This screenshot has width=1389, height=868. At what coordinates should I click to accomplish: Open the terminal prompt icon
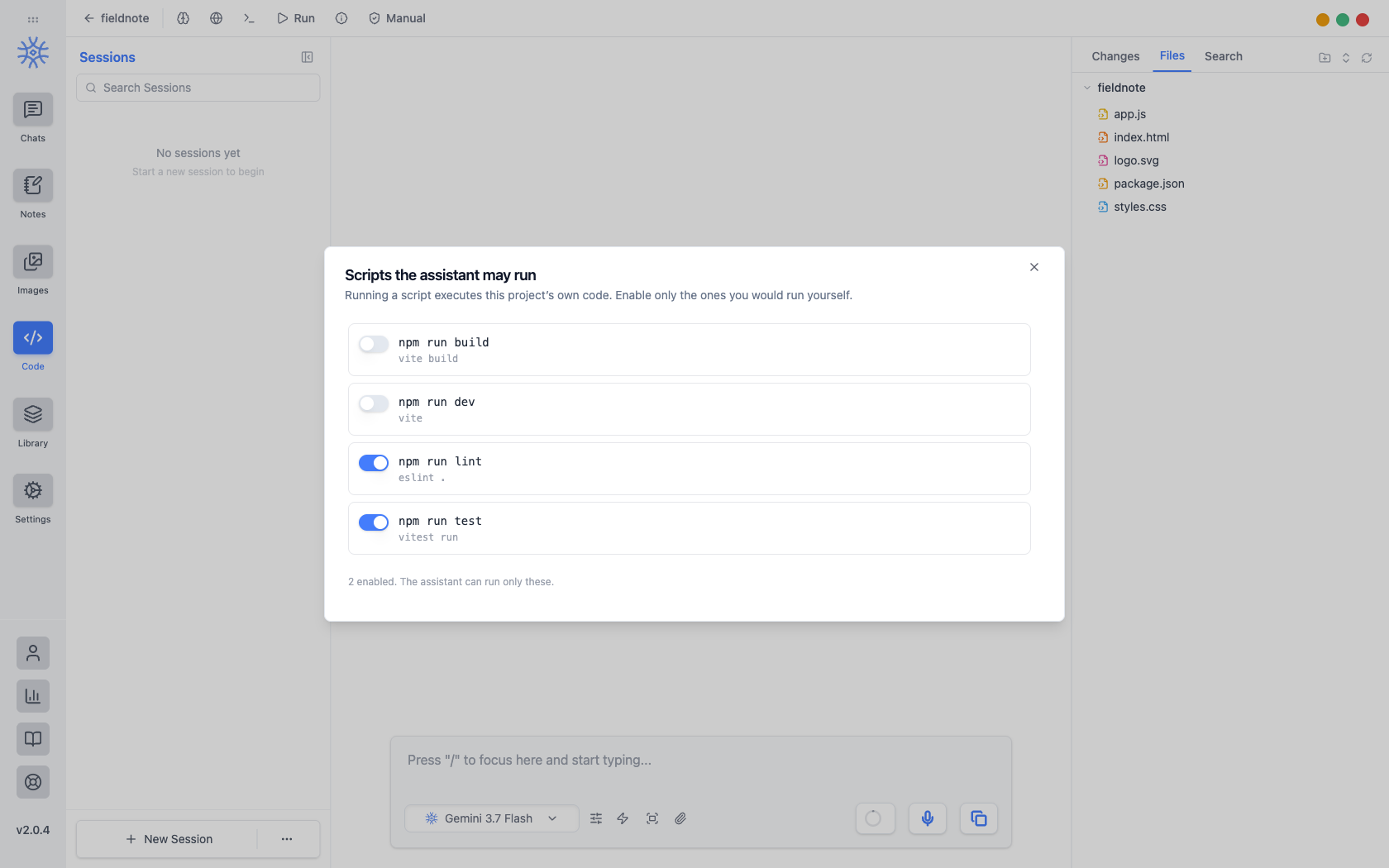[x=250, y=18]
